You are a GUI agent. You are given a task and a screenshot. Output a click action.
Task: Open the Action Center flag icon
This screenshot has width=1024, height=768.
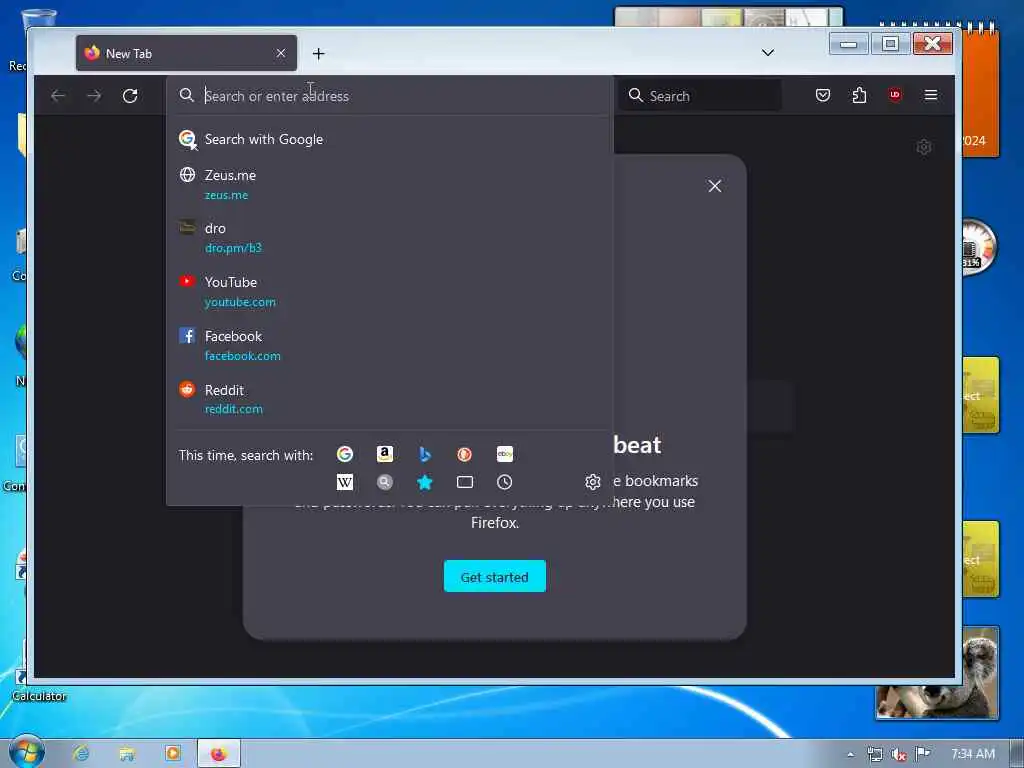click(922, 753)
